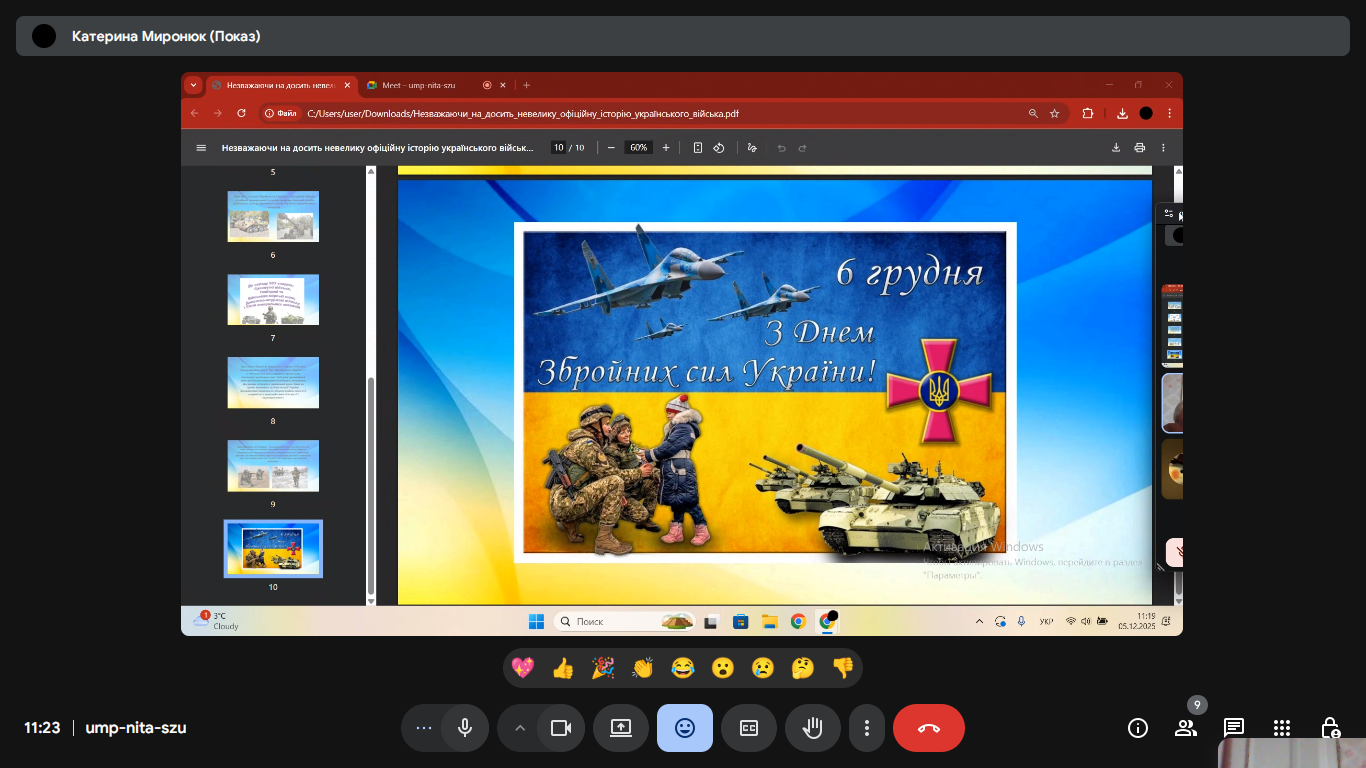
Task: Turn off the camera
Action: tap(561, 728)
